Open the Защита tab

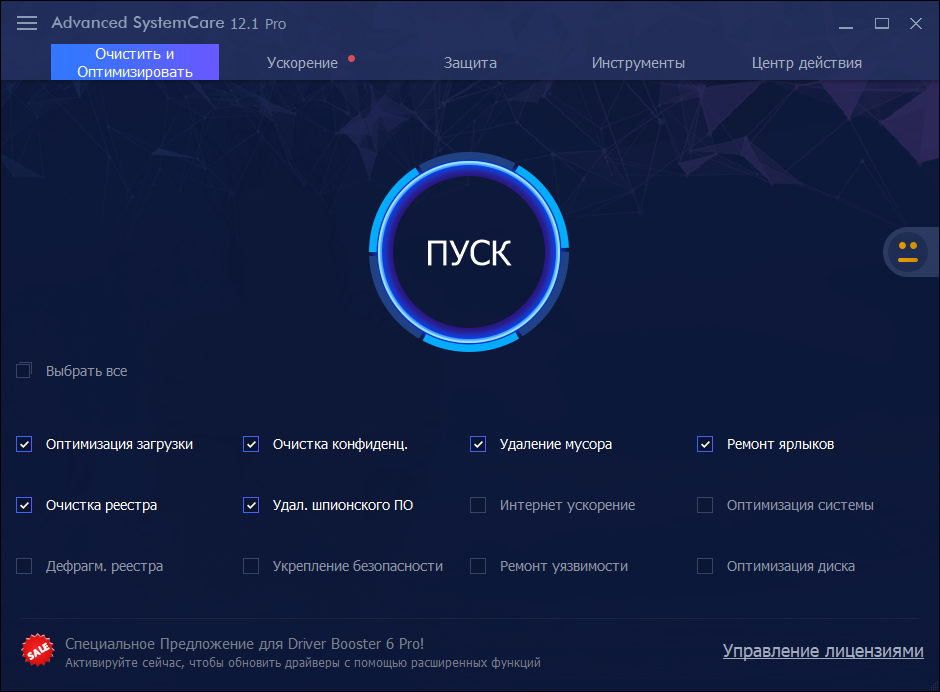coord(470,63)
